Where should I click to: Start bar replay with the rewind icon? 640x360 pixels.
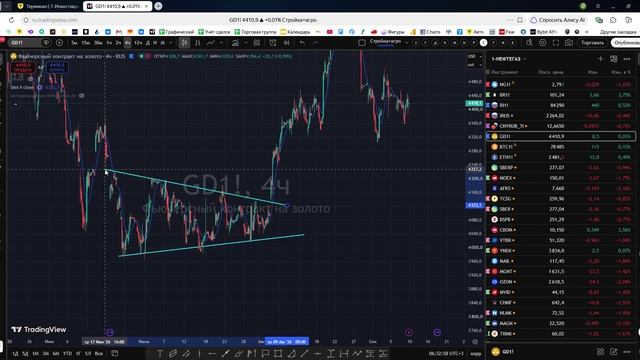pos(287,43)
